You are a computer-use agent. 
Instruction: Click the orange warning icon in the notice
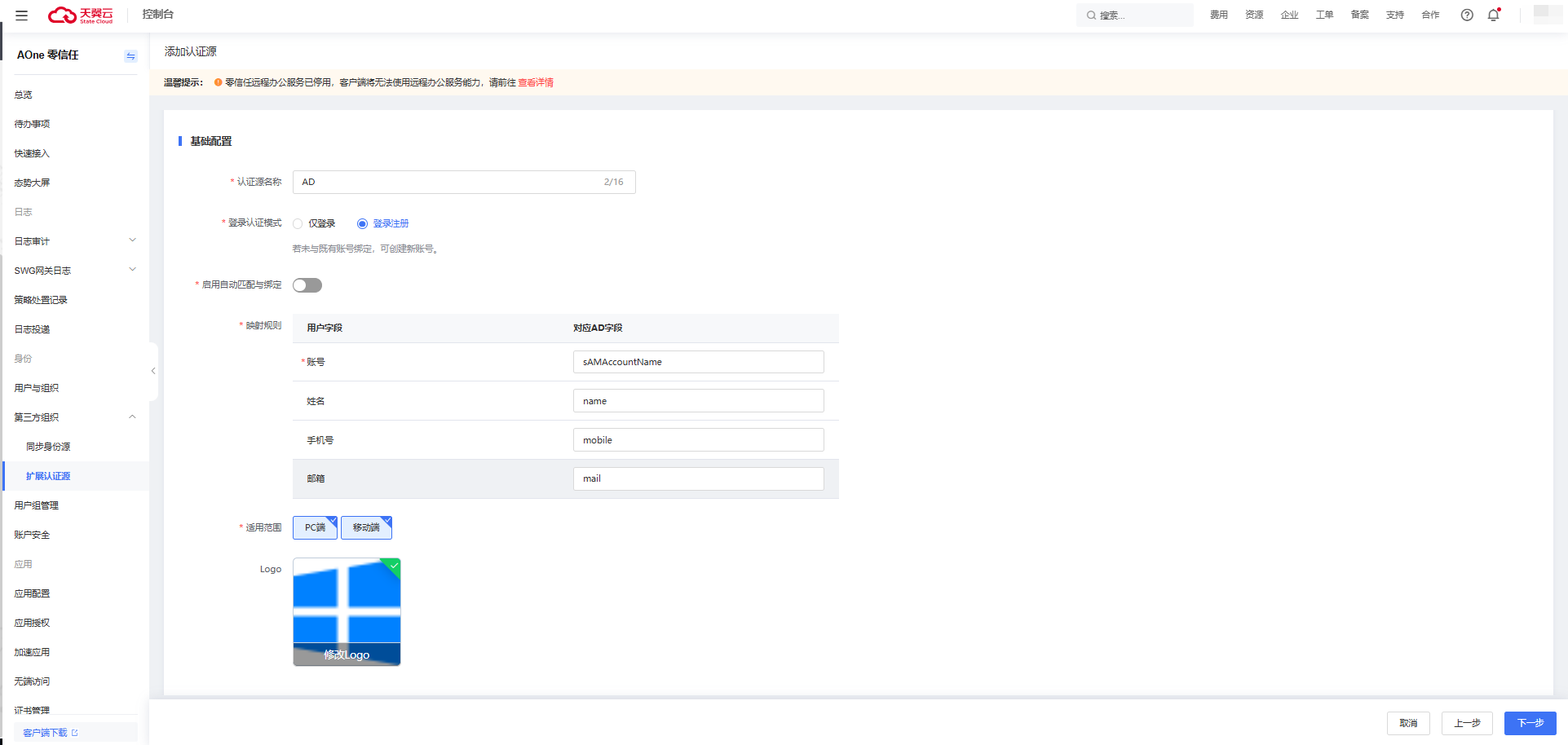pyautogui.click(x=218, y=82)
